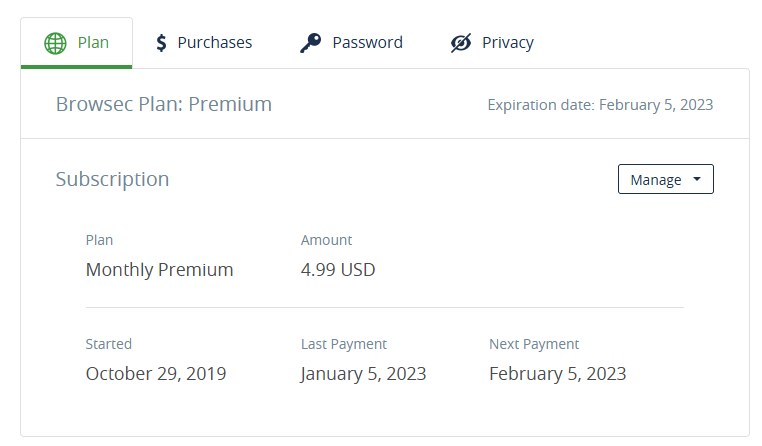
Task: Click the key Password icon
Action: pos(311,43)
